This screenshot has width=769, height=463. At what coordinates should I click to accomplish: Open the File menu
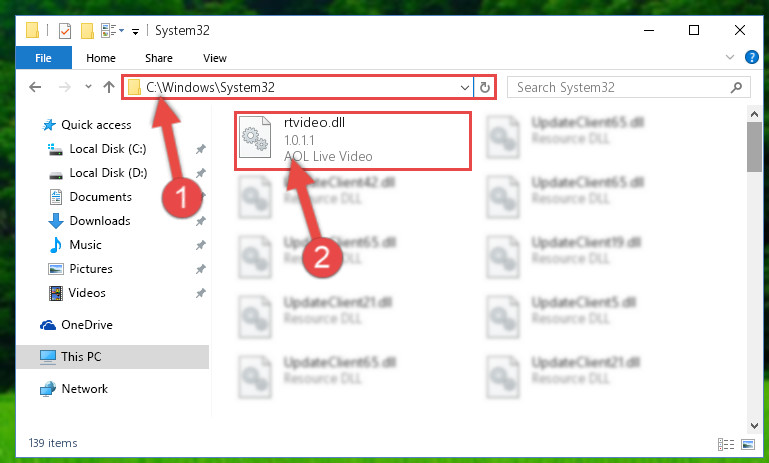[44, 58]
